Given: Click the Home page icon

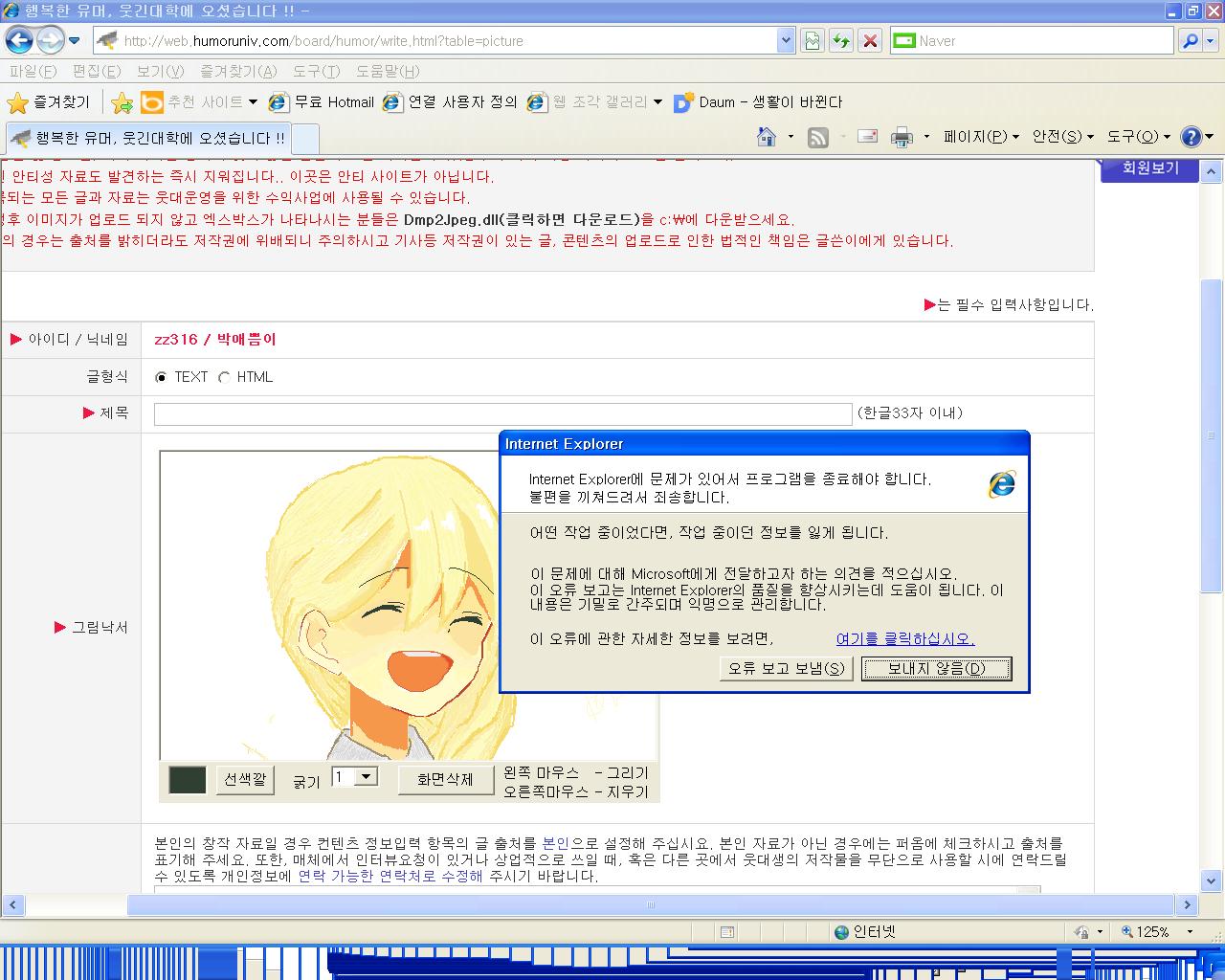Looking at the screenshot, I should coord(766,137).
